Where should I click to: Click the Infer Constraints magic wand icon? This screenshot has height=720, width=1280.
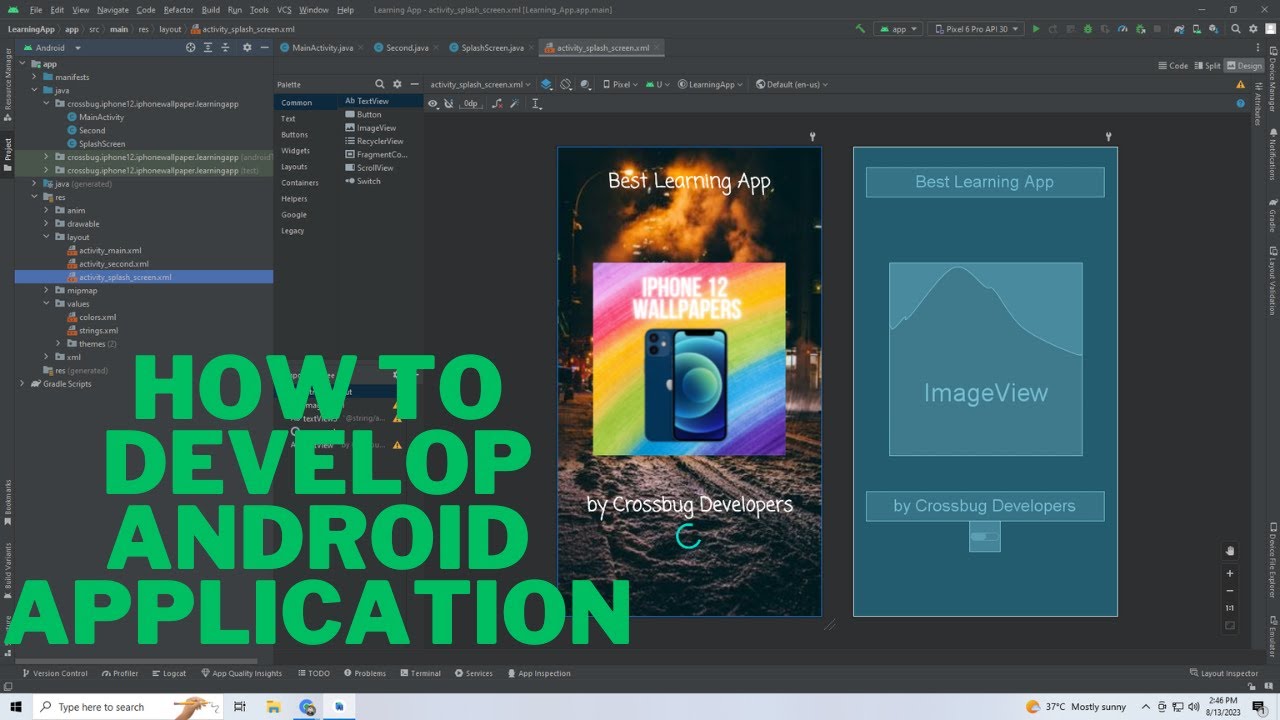point(514,103)
